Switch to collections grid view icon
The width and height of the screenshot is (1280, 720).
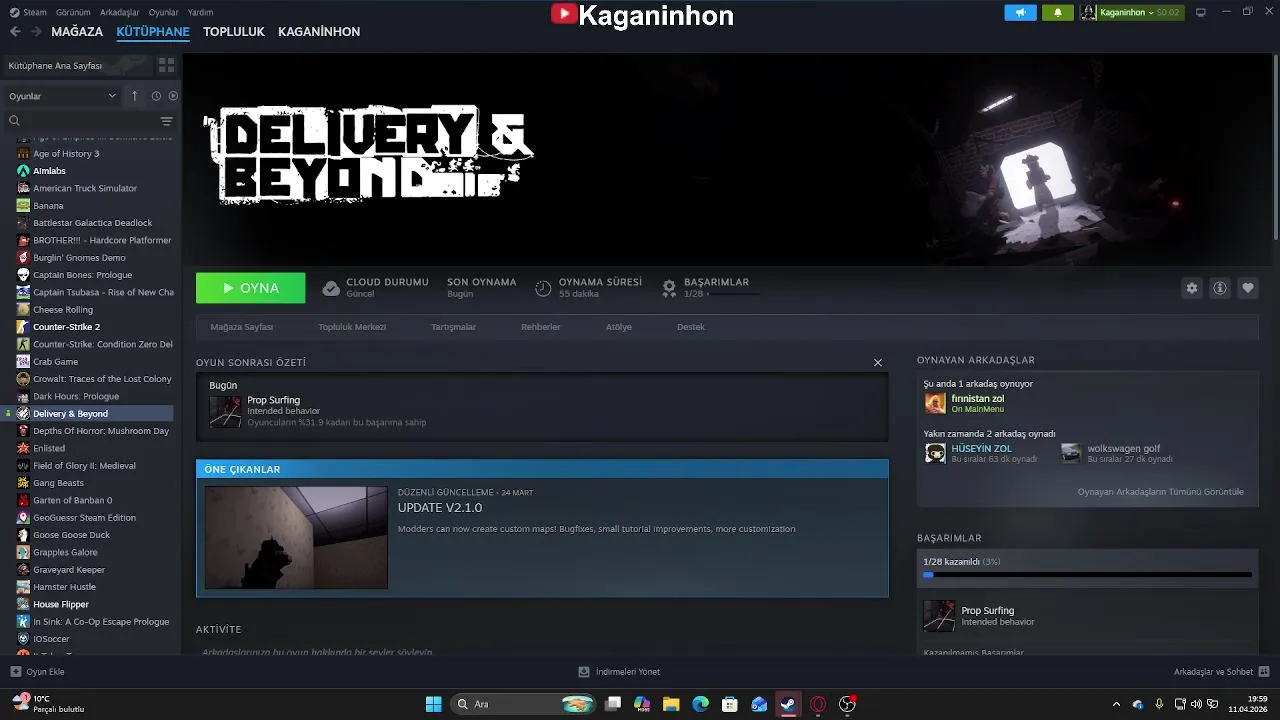[x=166, y=65]
